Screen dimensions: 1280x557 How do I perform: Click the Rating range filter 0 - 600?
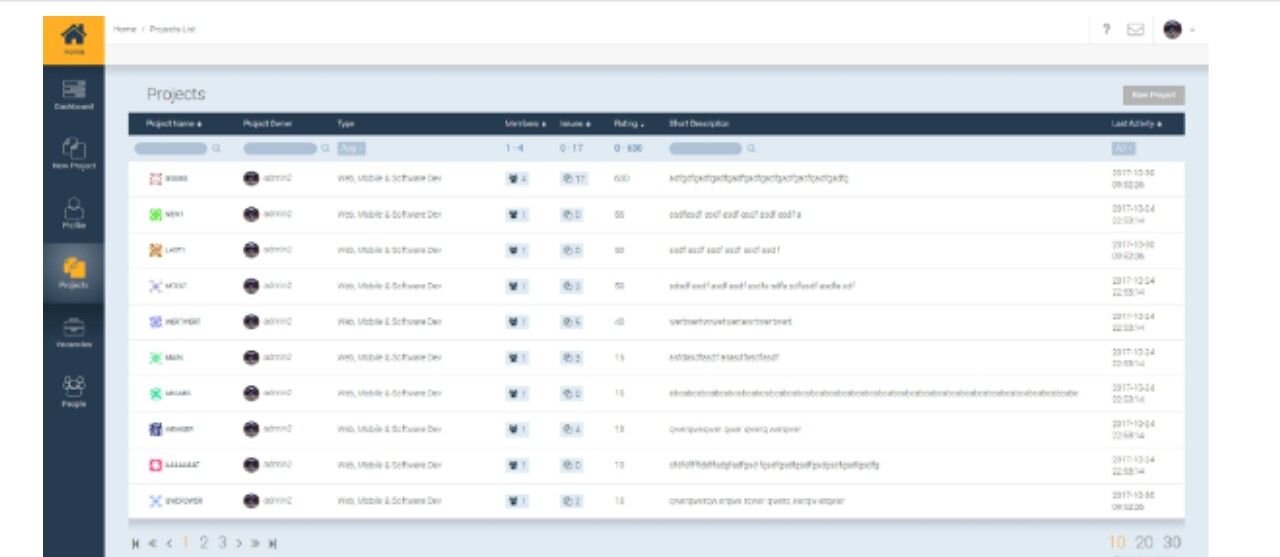tap(628, 148)
